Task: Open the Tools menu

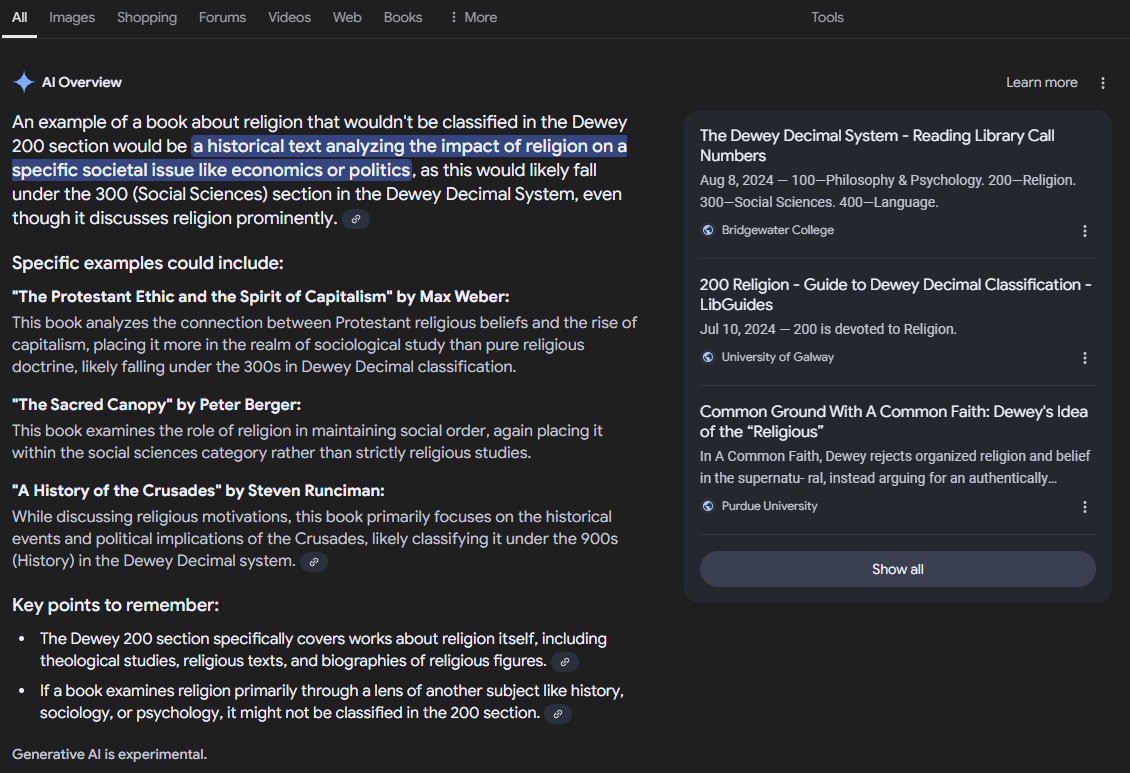Action: coord(827,17)
